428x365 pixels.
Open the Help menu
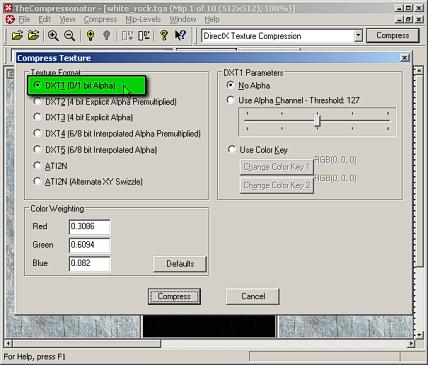pos(212,20)
